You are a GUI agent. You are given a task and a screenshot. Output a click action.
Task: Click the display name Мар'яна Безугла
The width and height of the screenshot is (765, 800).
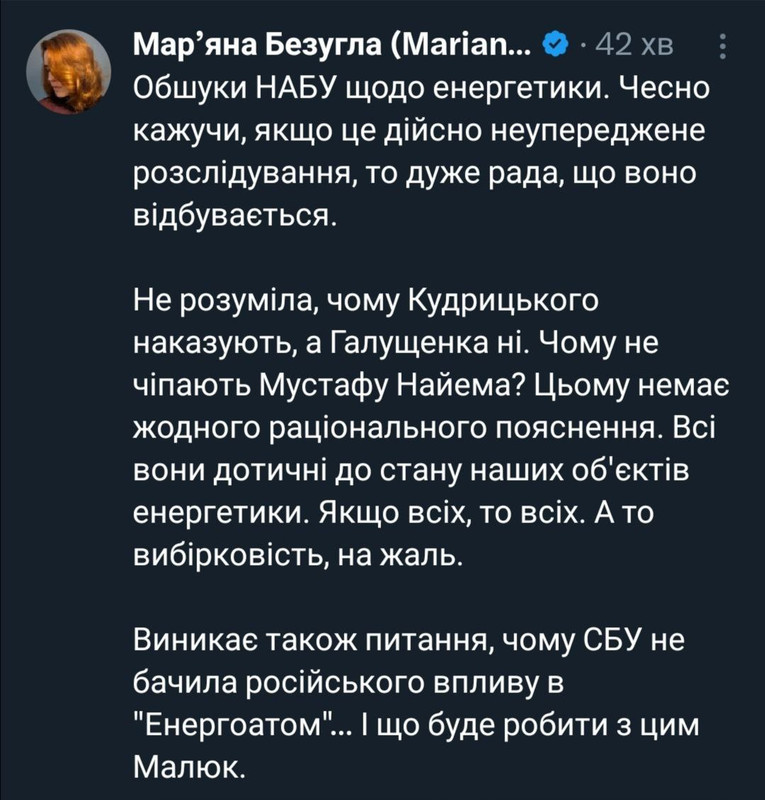click(x=257, y=46)
